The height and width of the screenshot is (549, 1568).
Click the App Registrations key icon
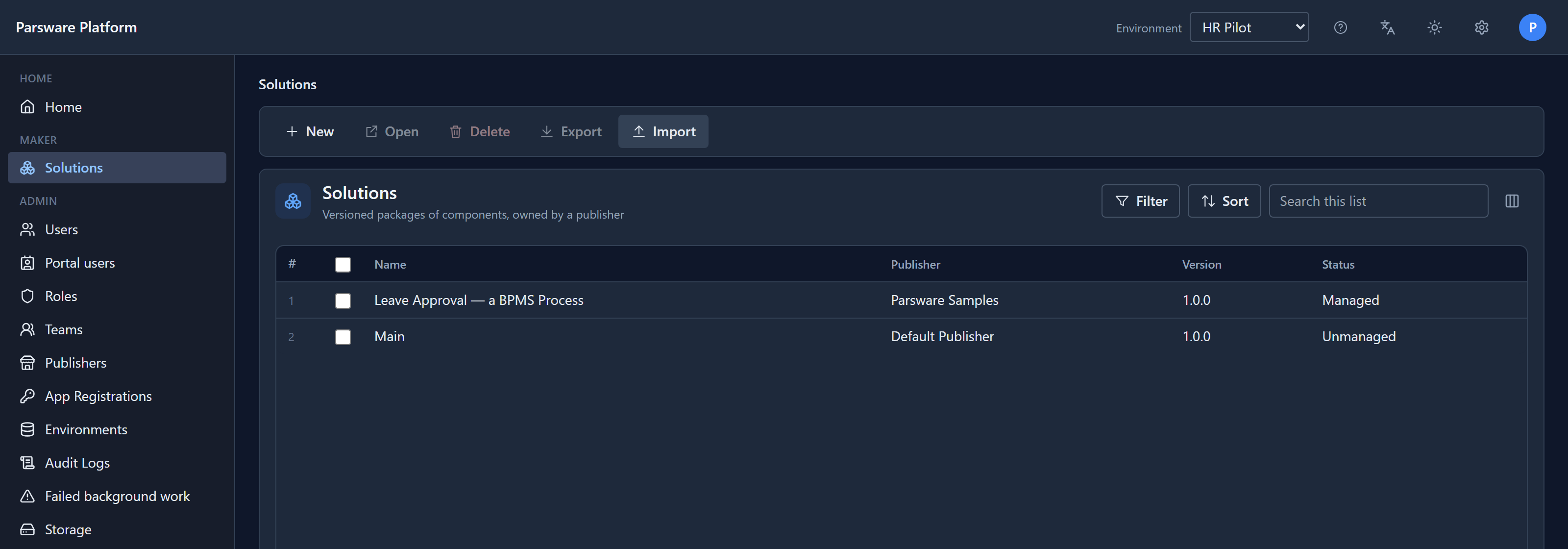coord(27,396)
